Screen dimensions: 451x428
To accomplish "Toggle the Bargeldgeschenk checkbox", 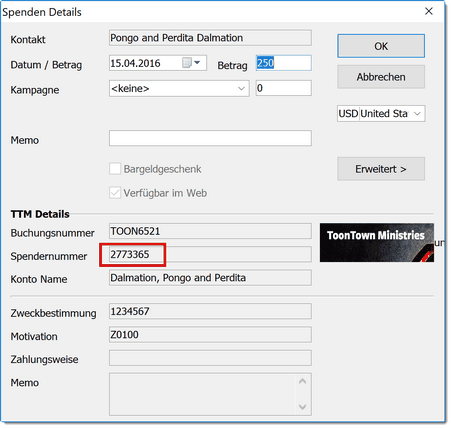I will [115, 169].
